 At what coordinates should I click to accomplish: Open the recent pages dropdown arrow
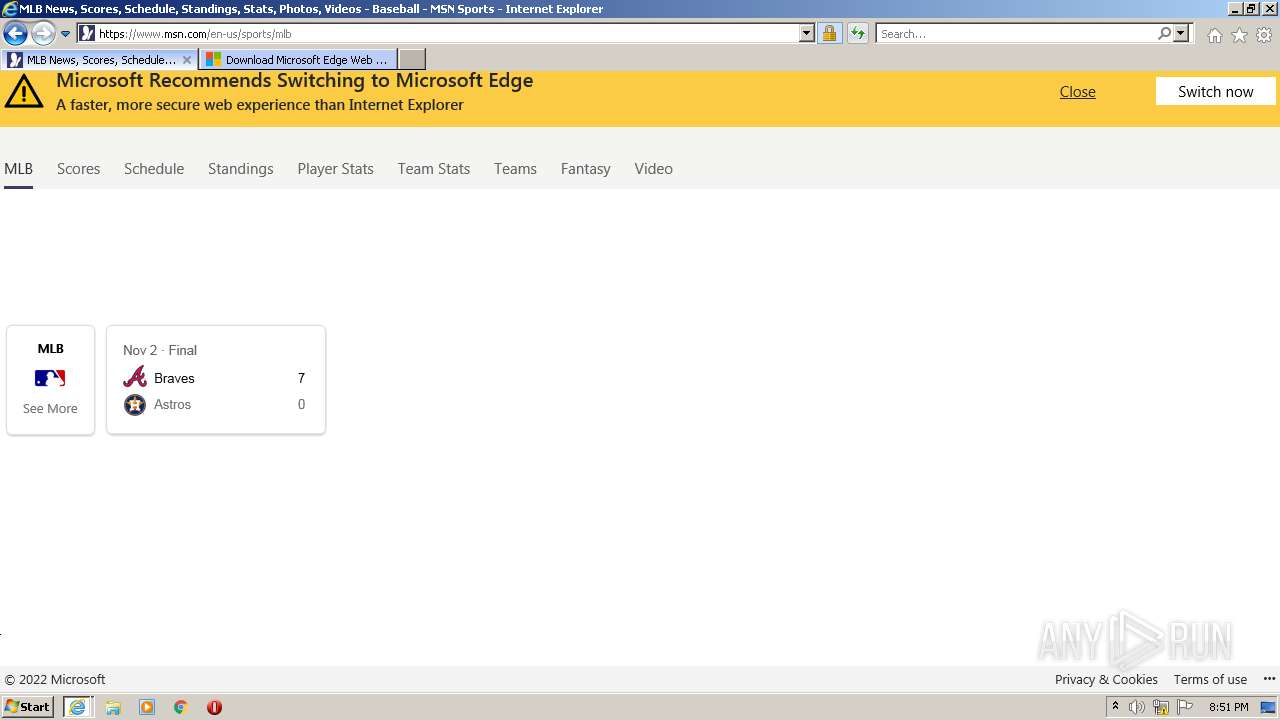click(66, 34)
